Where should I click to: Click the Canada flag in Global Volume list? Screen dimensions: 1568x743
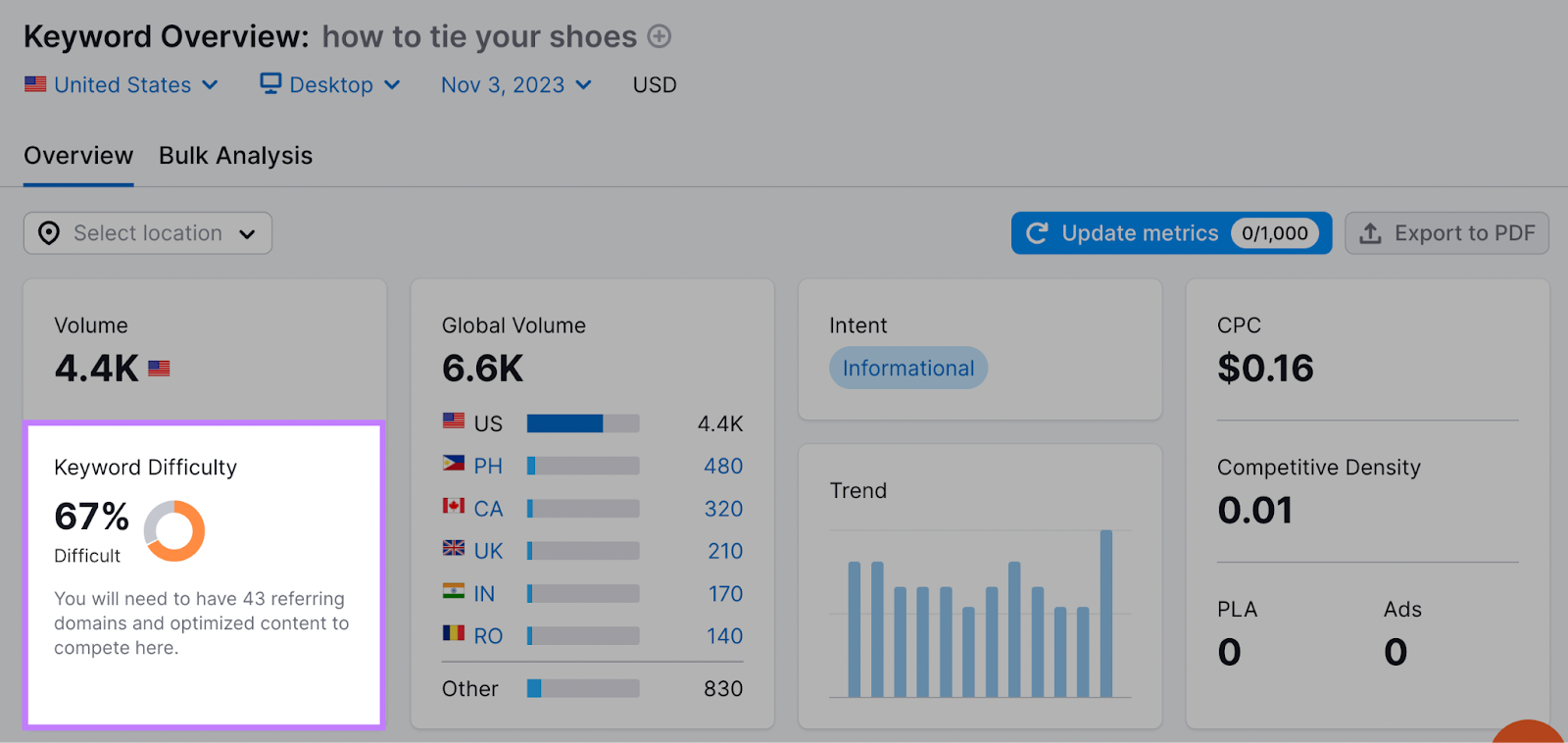[x=453, y=508]
